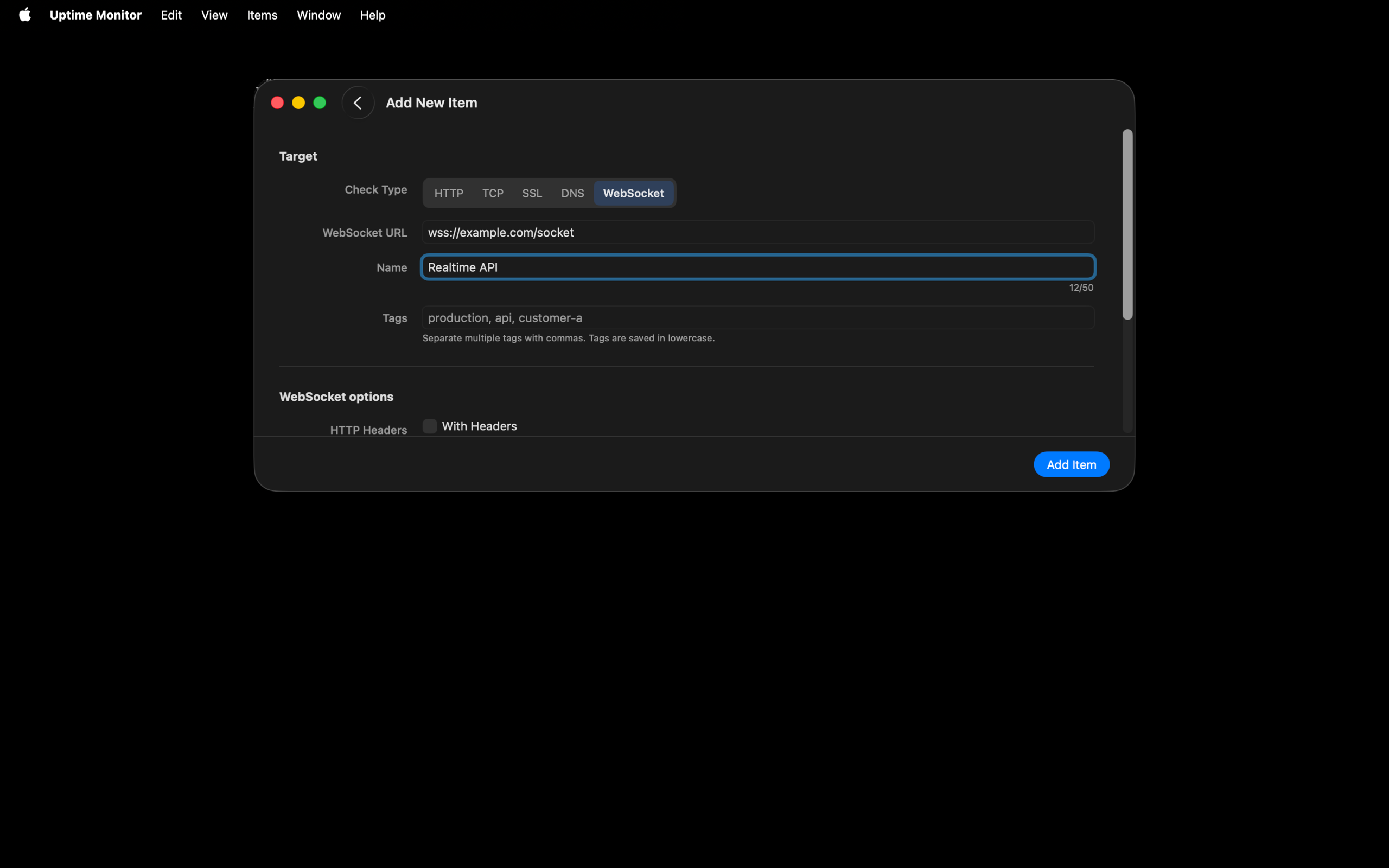This screenshot has width=1389, height=868.
Task: Open the Uptime Monitor app menu
Action: 95,15
